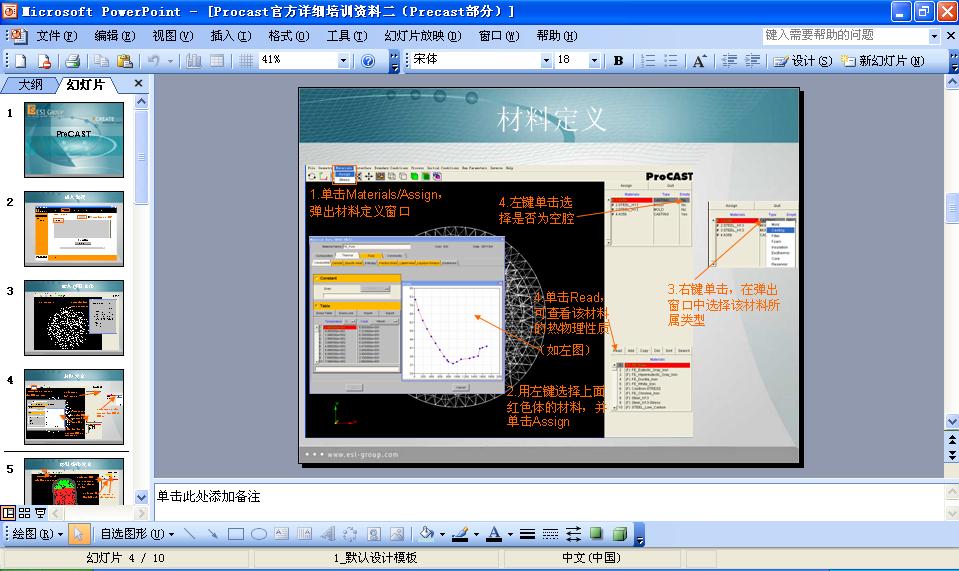Open the 格式 Format menu
Image resolution: width=959 pixels, height=571 pixels.
coord(289,36)
